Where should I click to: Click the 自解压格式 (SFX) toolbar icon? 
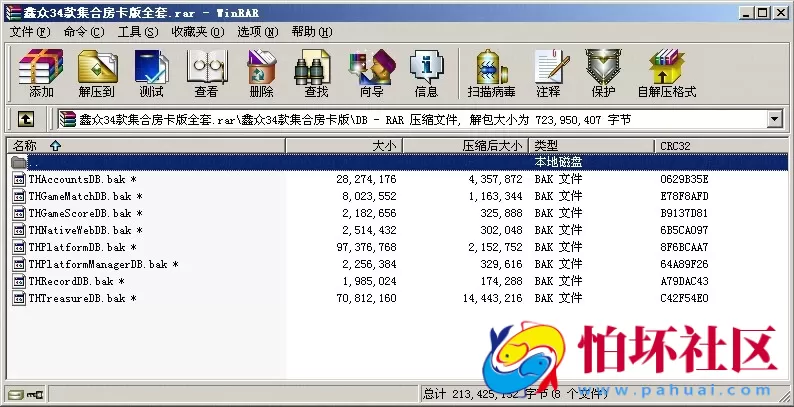coord(667,67)
